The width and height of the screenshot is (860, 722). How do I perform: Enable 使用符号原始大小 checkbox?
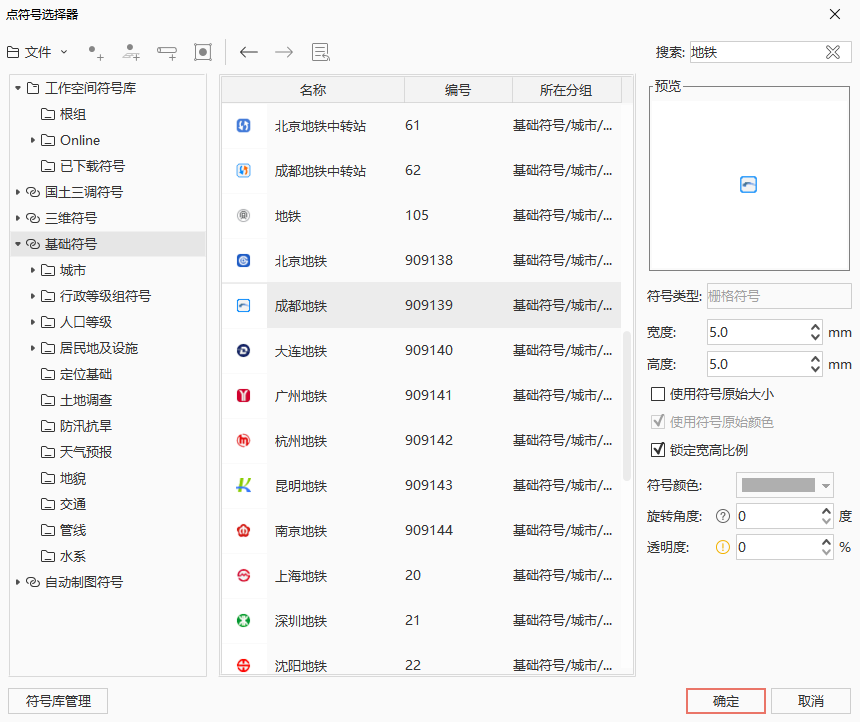pos(658,394)
